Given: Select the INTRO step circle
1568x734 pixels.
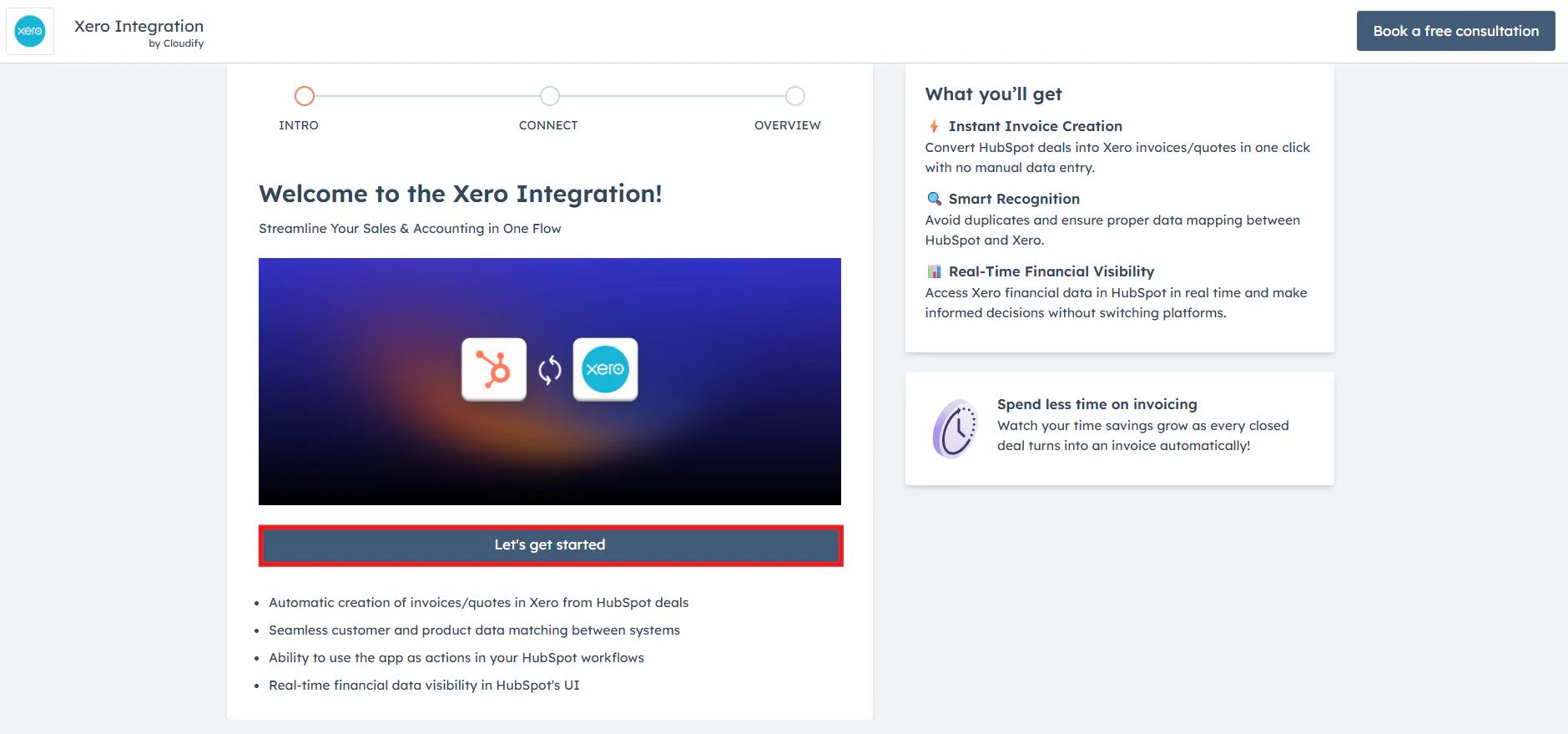Looking at the screenshot, I should tap(305, 96).
